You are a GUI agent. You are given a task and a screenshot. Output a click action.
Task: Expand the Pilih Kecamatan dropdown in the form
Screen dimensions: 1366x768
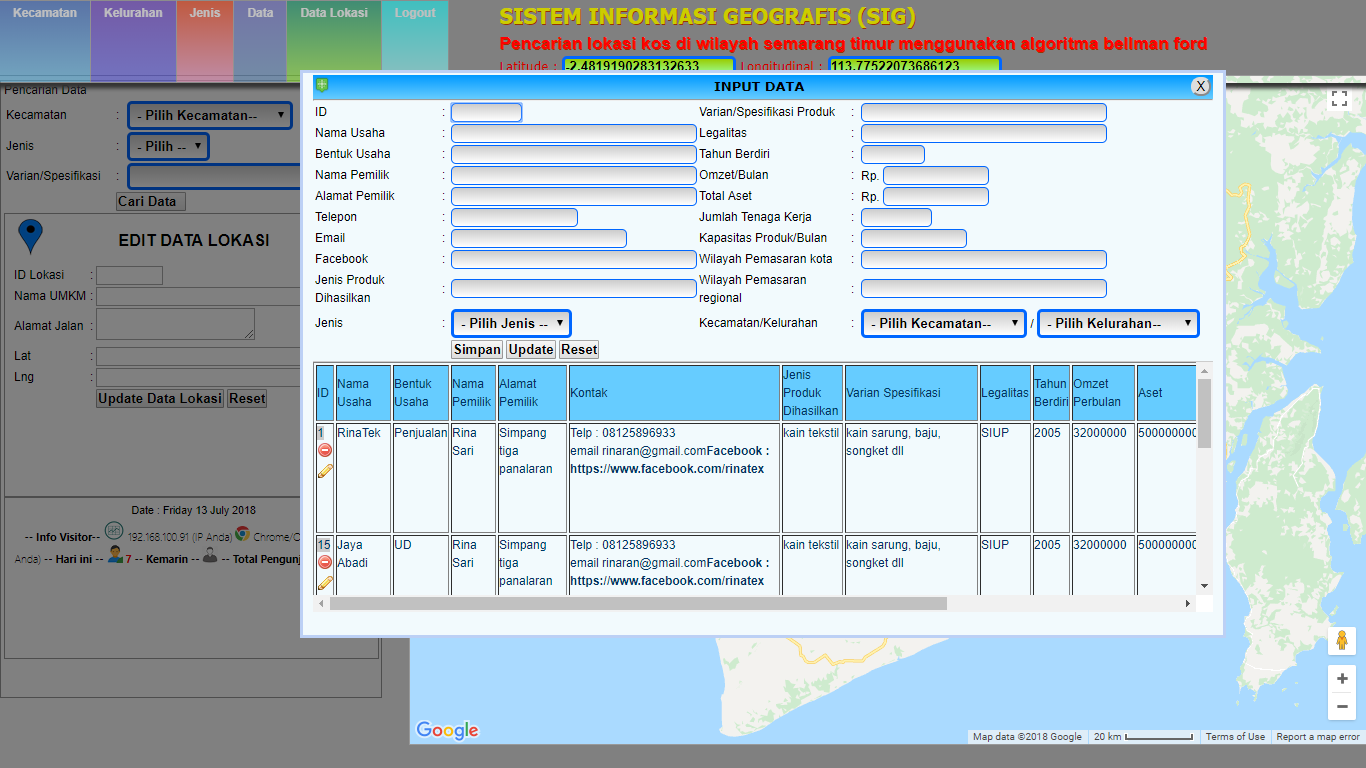point(943,324)
